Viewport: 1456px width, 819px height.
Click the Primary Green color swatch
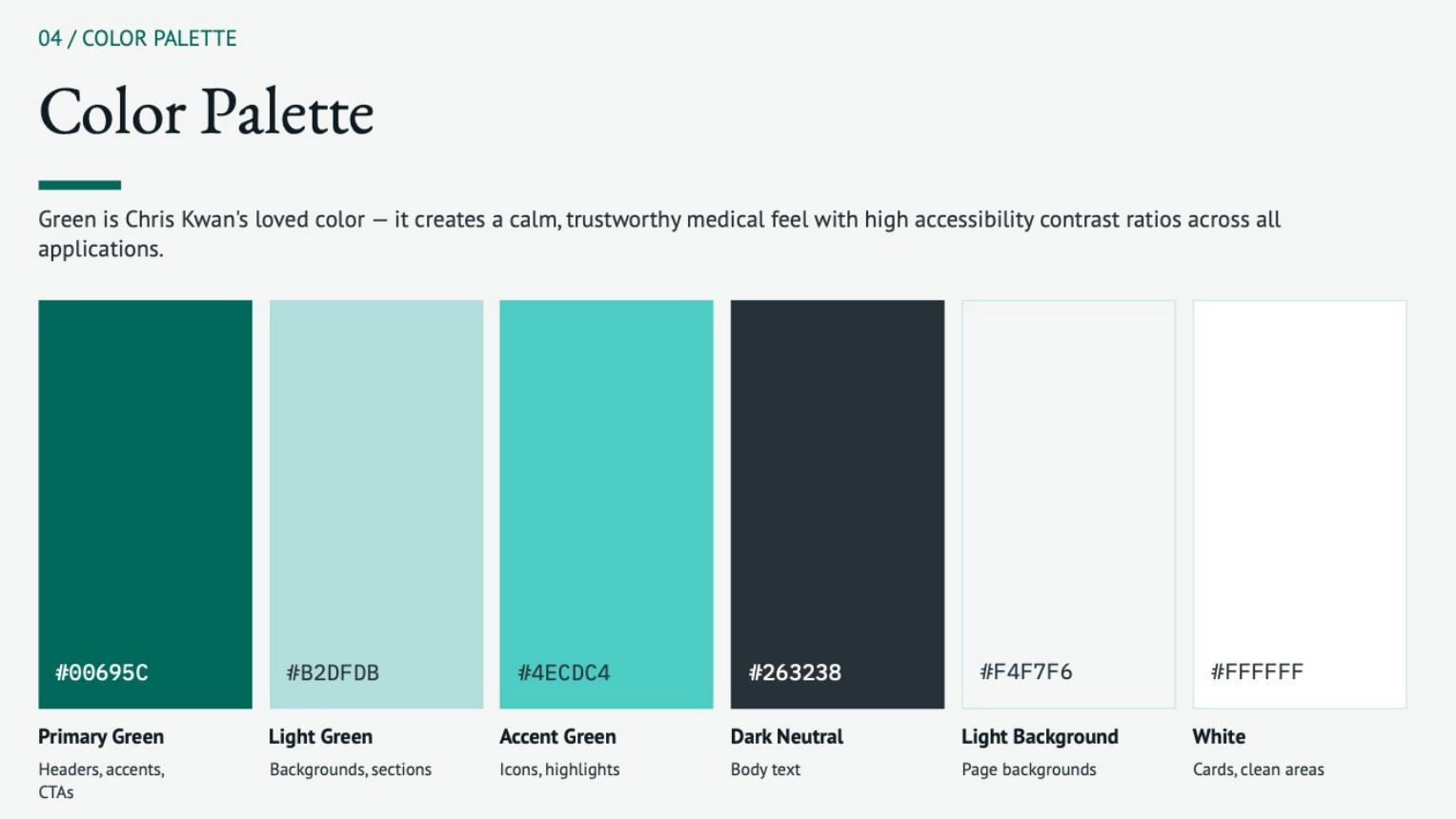(145, 504)
